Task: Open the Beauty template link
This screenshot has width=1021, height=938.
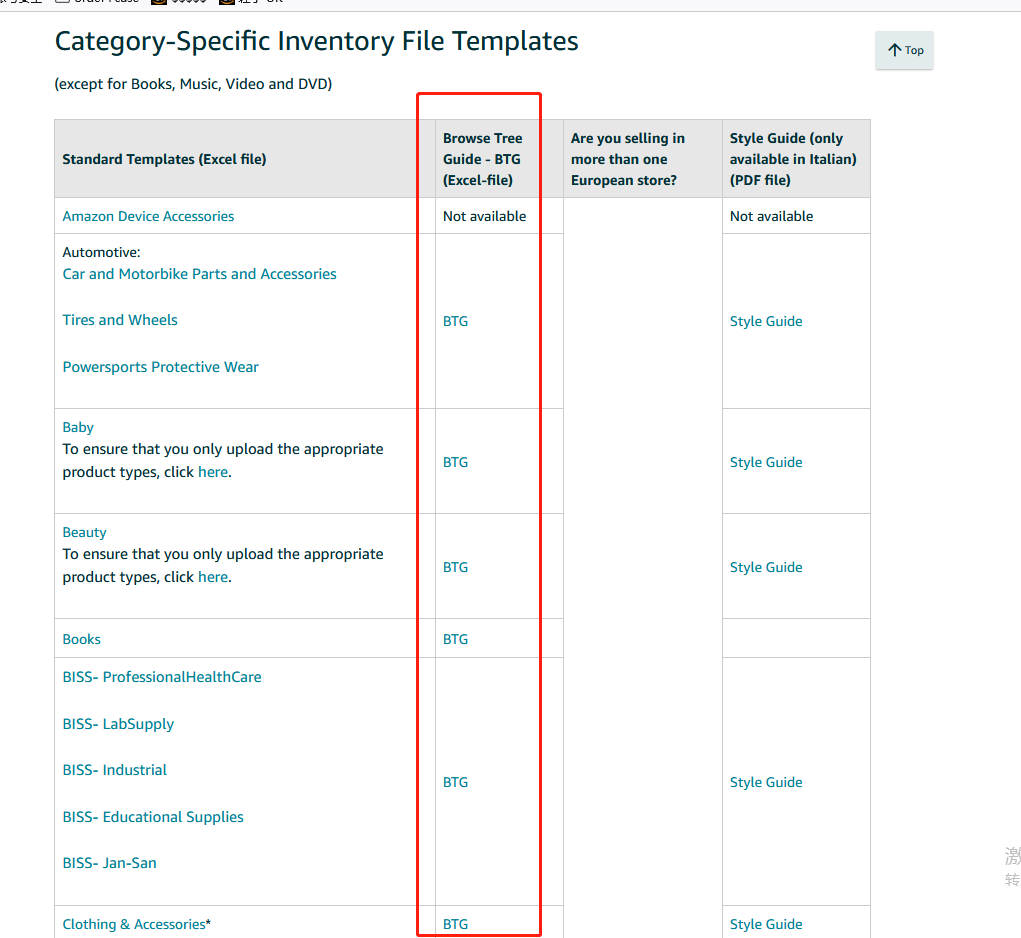Action: [x=84, y=532]
